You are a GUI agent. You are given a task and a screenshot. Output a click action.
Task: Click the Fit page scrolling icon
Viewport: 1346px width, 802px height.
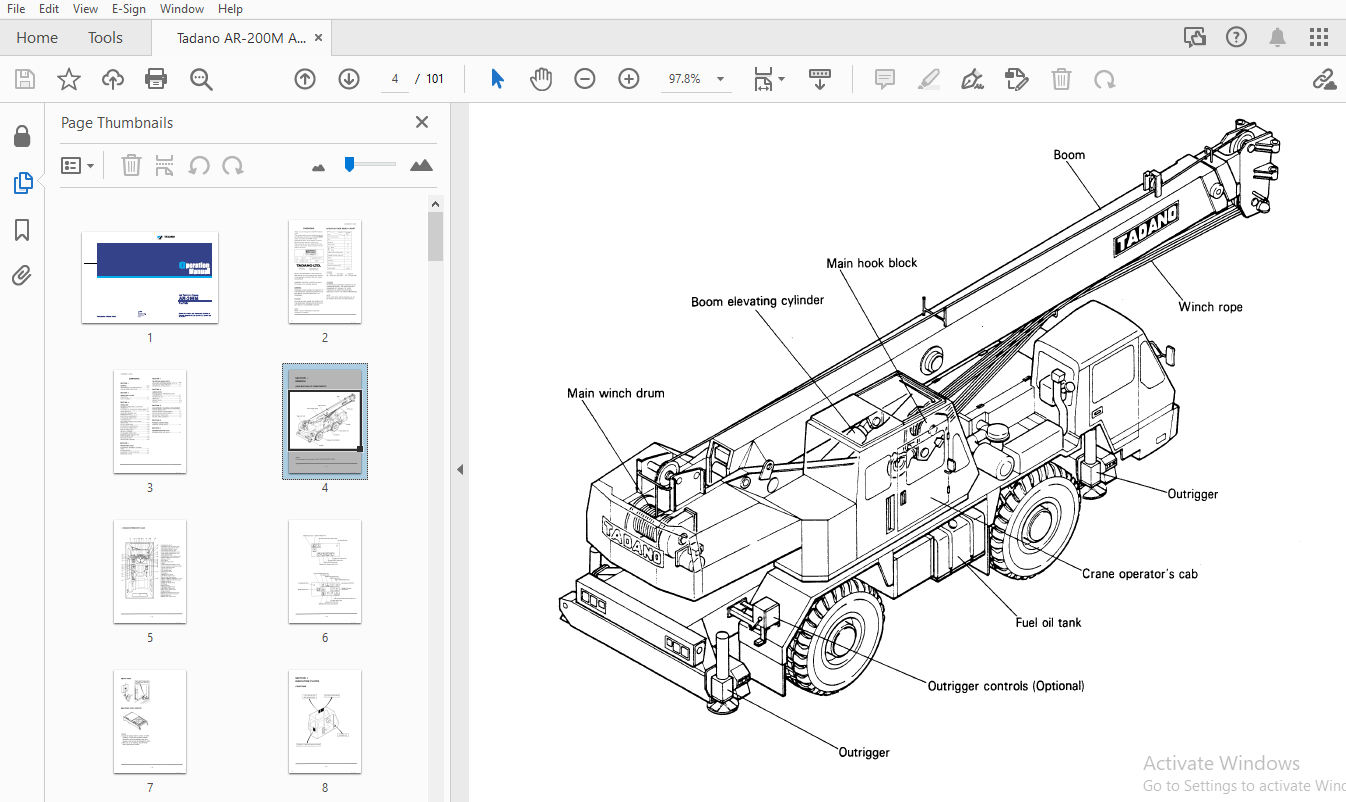[x=763, y=79]
